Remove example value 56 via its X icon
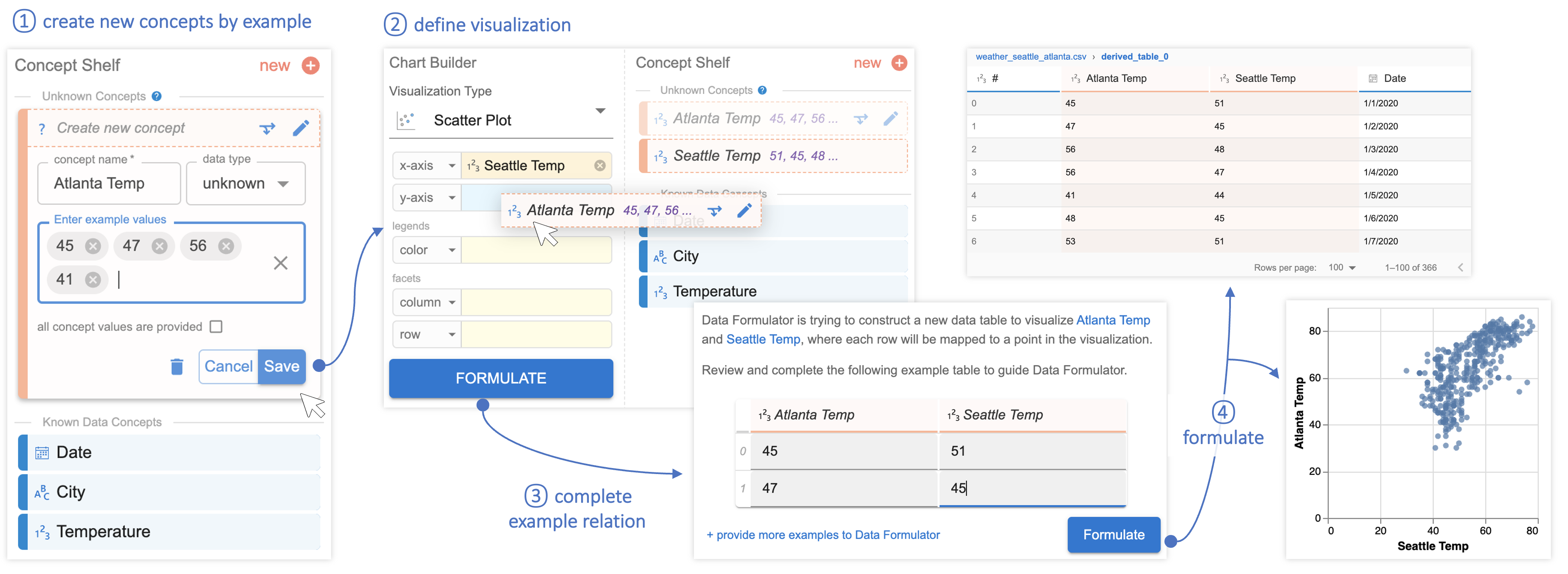 pos(226,246)
